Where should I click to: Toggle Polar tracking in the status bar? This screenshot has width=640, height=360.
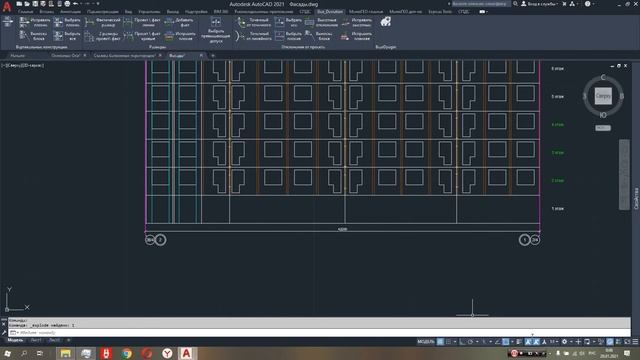pyautogui.click(x=470, y=342)
